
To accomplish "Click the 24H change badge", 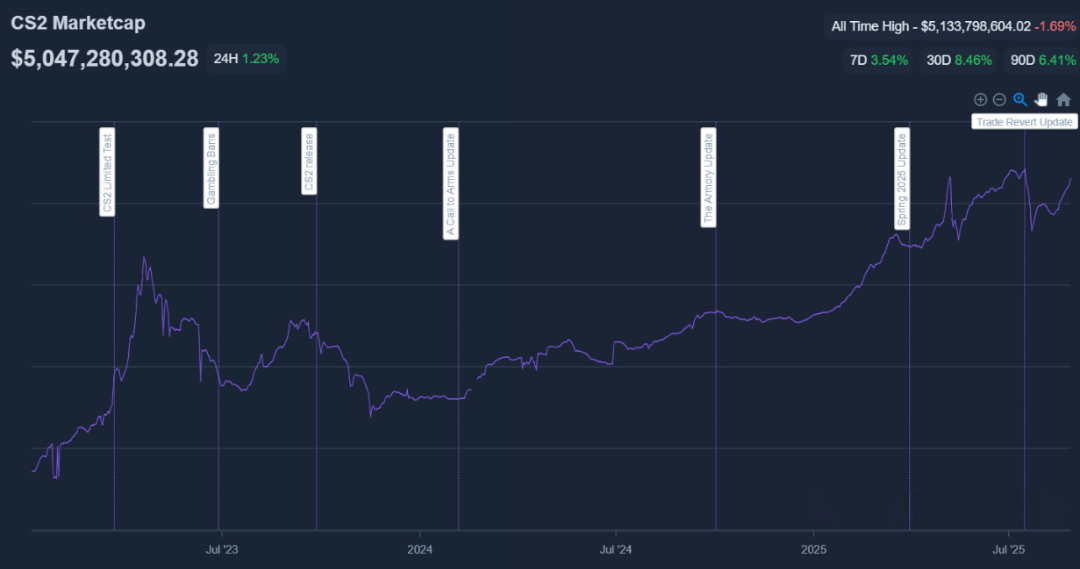I will pyautogui.click(x=246, y=59).
